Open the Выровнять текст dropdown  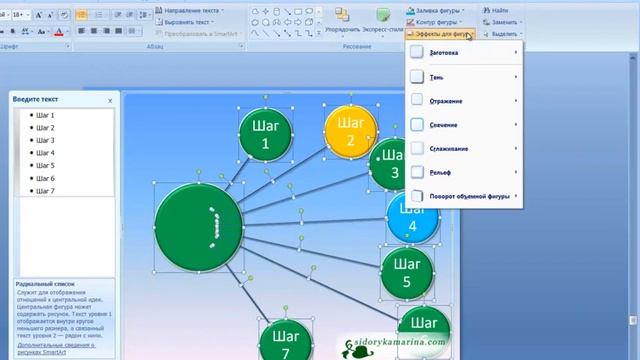(x=185, y=22)
